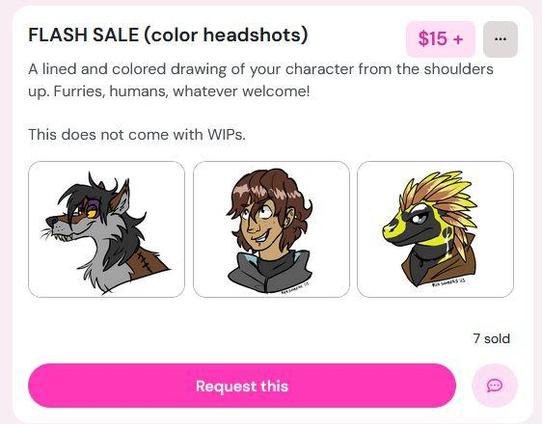This screenshot has height=424, width=542.
Task: Click the wolf's yellow eye in the thumbnail
Action: tap(92, 214)
